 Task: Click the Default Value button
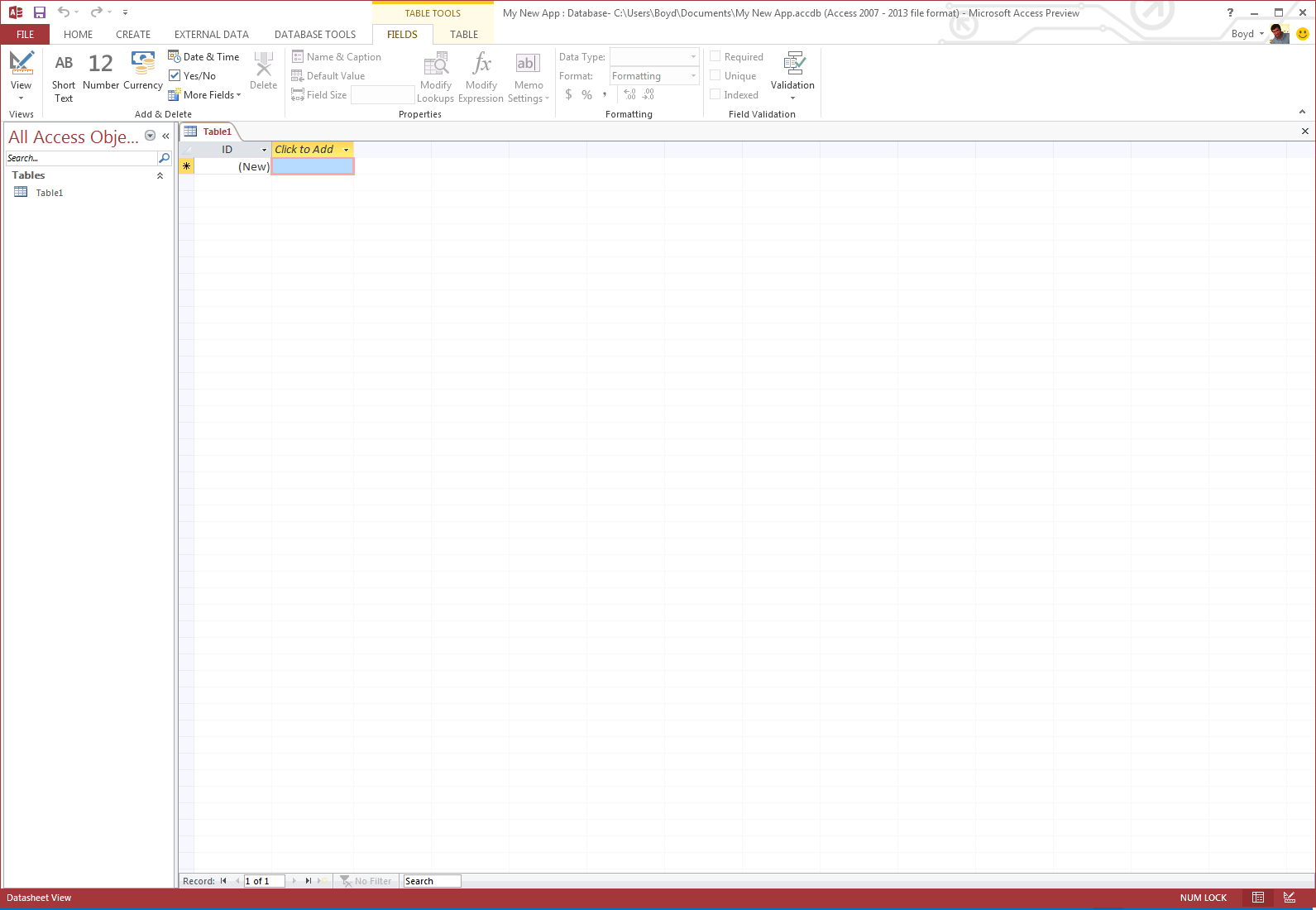pos(328,75)
